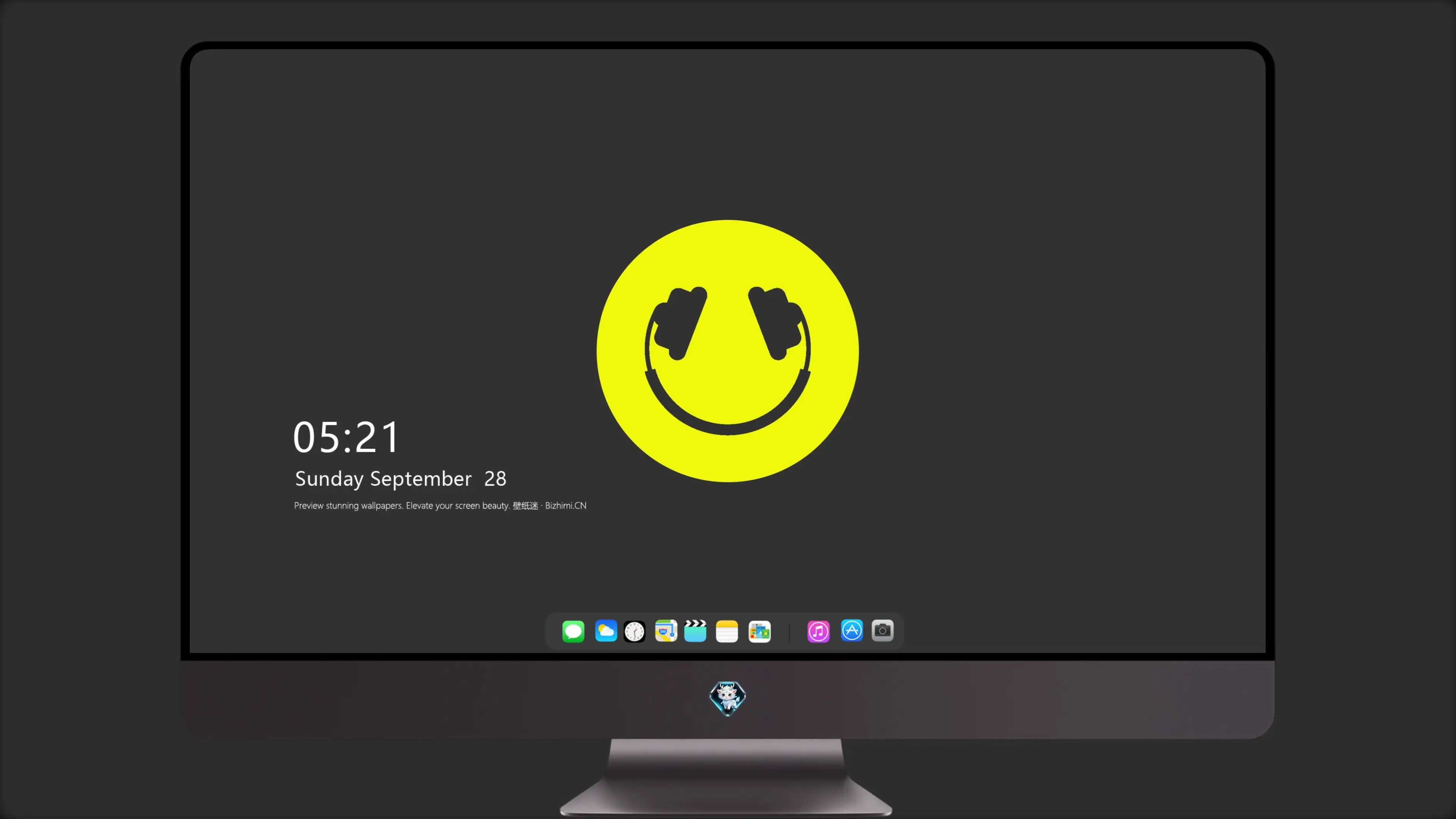The height and width of the screenshot is (819, 1456).
Task: Click the dragon mascot logo below screen
Action: [x=728, y=698]
